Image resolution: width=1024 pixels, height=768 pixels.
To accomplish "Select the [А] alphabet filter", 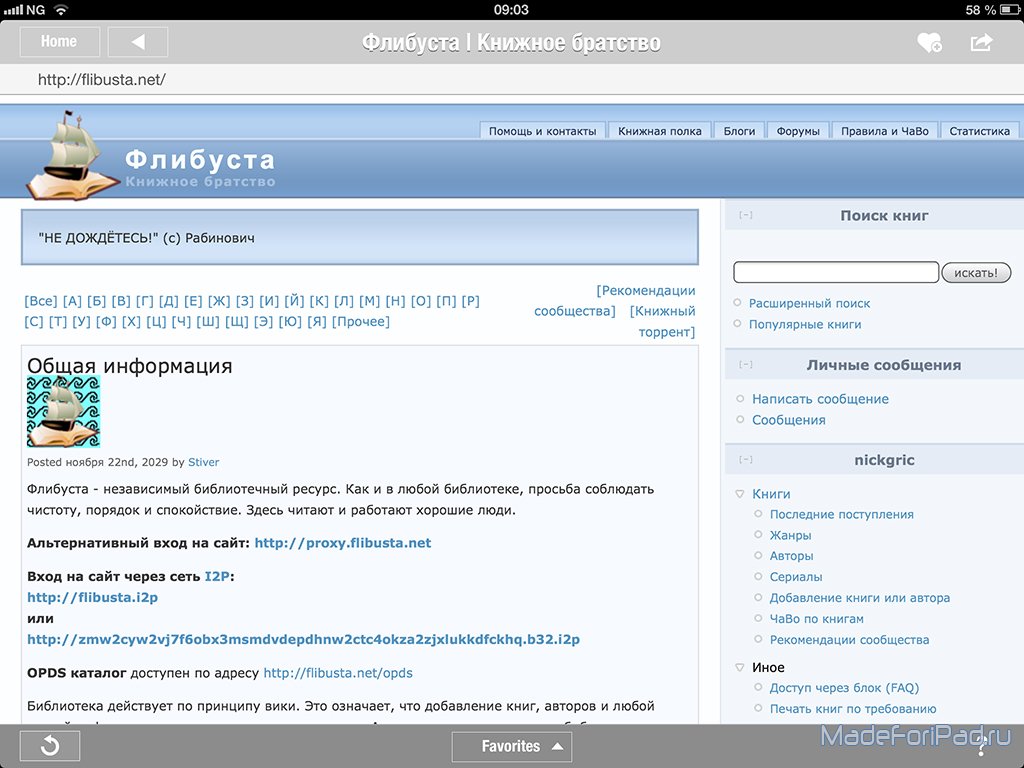I will (x=72, y=301).
